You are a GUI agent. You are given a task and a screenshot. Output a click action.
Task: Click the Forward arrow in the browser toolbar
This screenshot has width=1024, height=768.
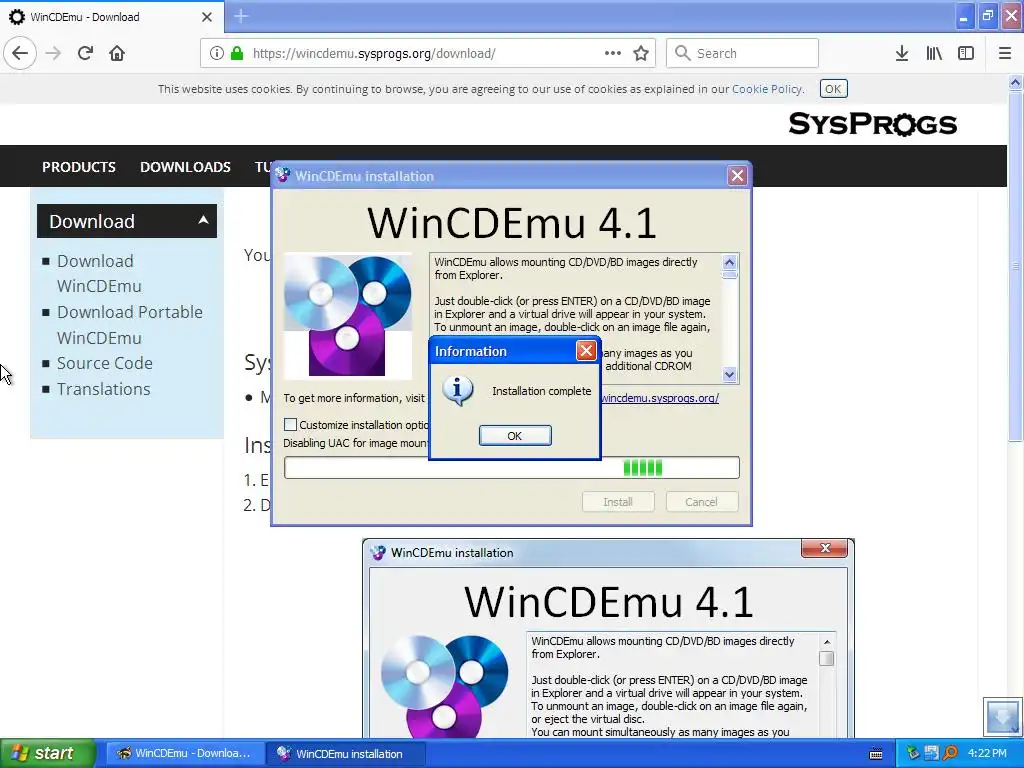click(x=53, y=53)
